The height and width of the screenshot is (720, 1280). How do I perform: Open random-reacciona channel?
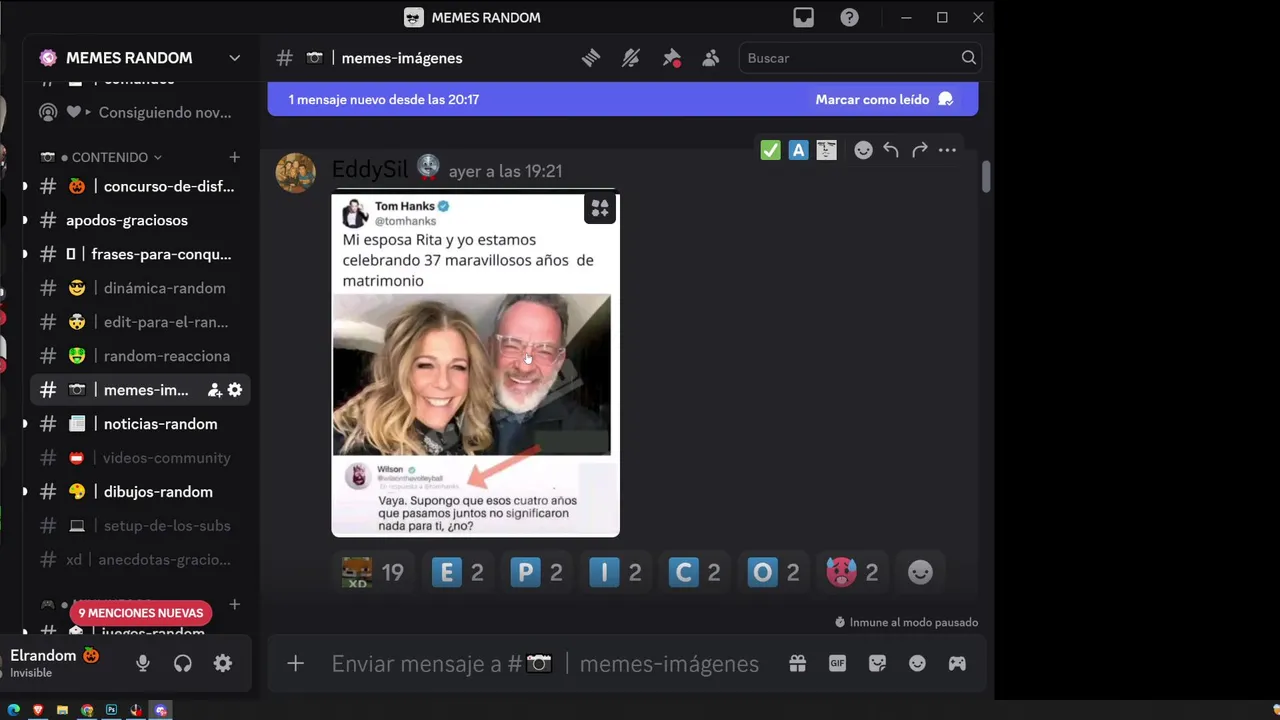(x=140, y=356)
